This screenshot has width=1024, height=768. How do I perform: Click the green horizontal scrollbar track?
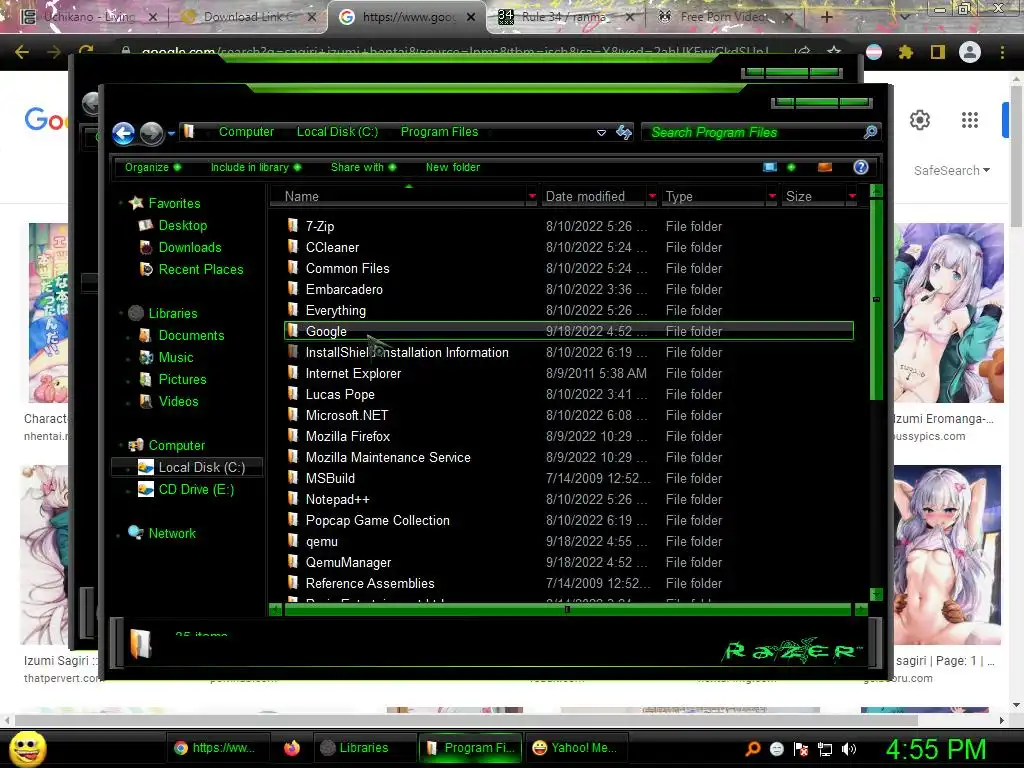click(x=568, y=610)
